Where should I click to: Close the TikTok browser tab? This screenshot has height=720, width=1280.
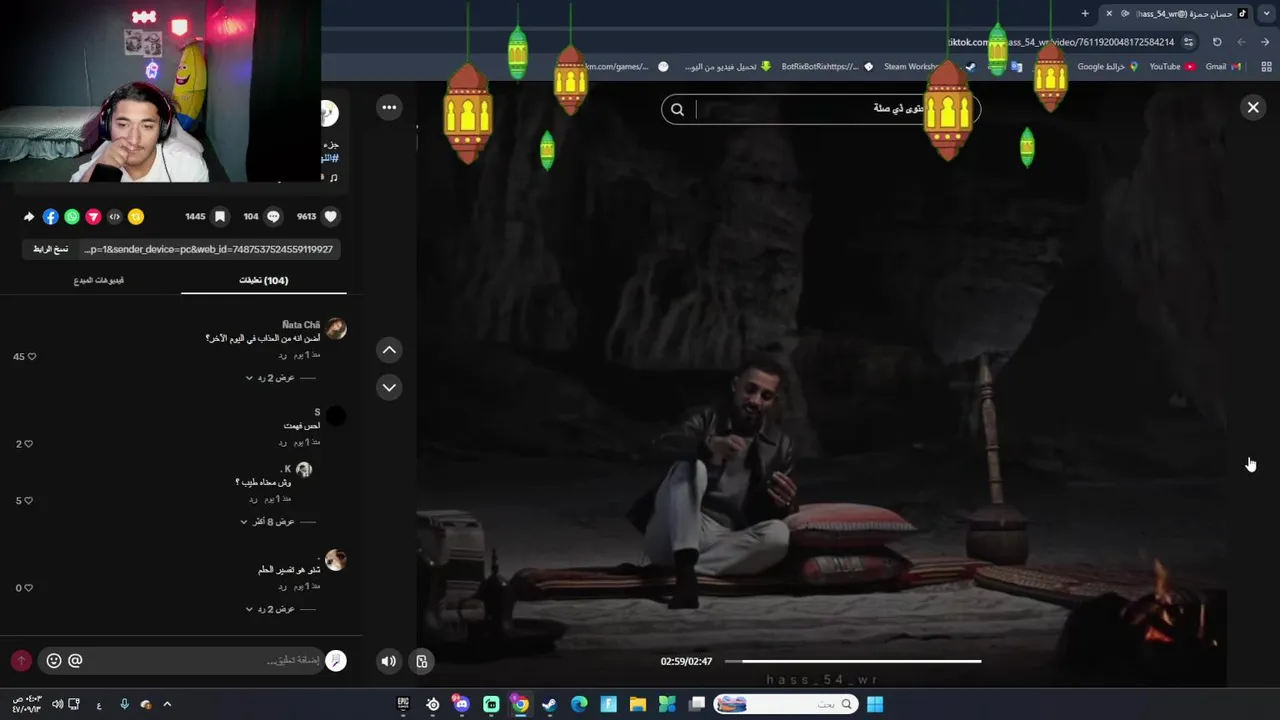pos(1109,13)
